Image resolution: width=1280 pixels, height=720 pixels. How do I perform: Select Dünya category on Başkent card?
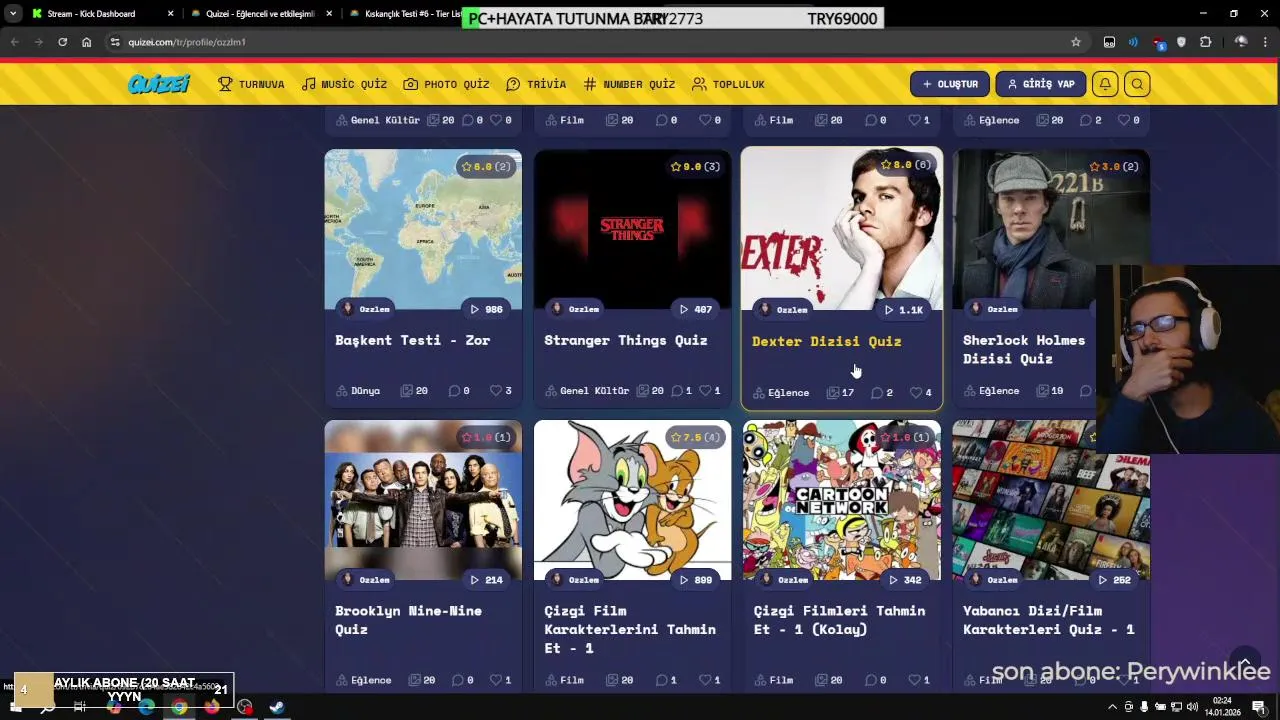[358, 391]
